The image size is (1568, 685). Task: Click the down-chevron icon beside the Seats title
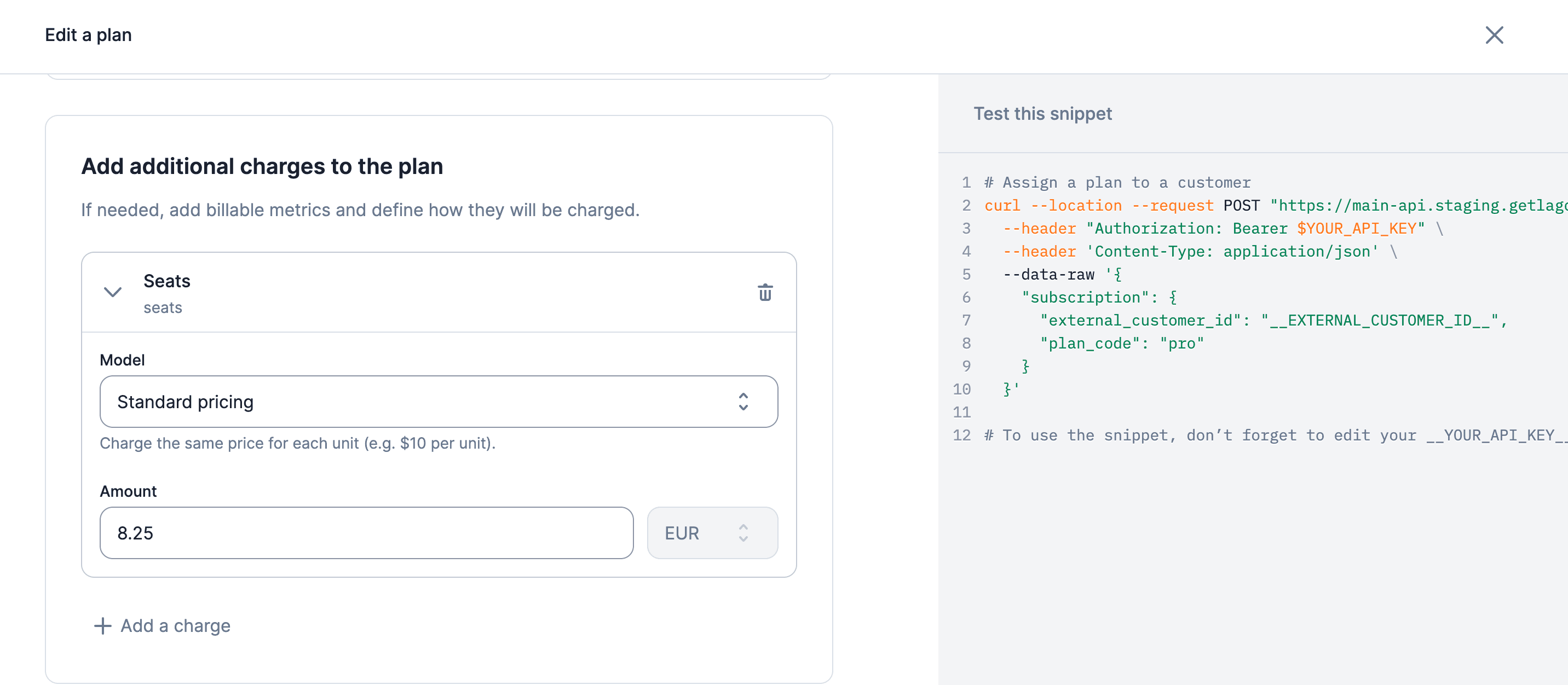pos(111,293)
